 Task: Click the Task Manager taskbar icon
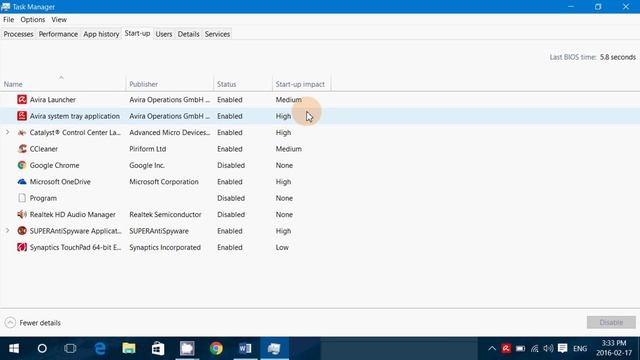[274, 349]
